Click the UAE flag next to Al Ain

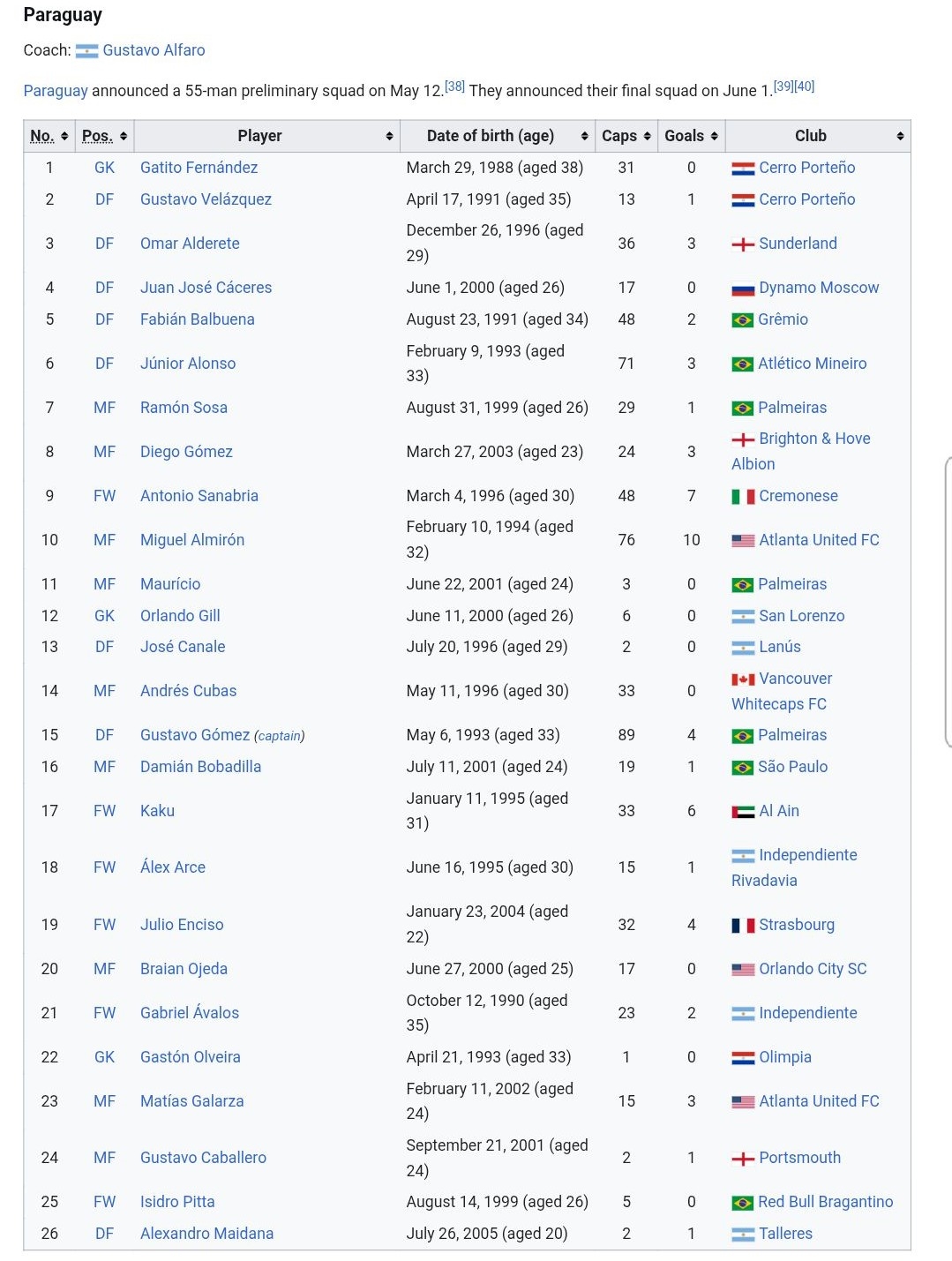point(743,812)
